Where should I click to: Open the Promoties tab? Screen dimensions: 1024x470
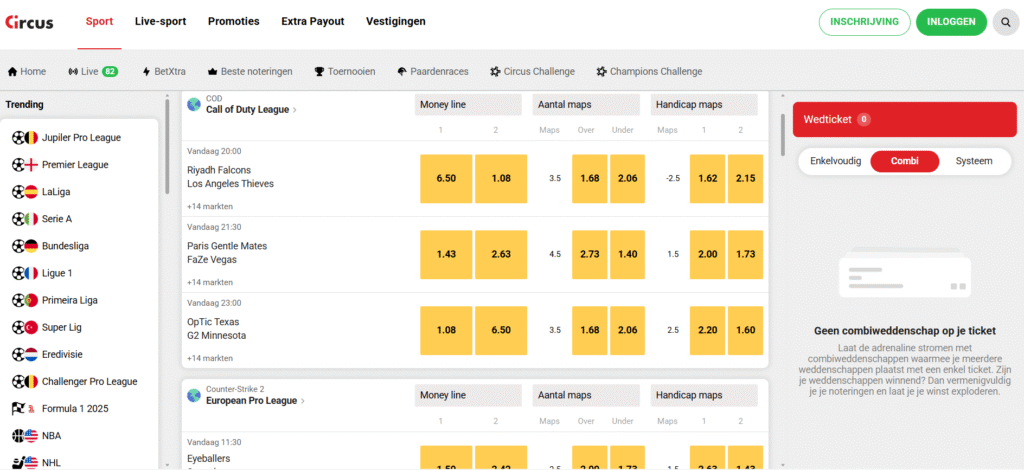[233, 21]
